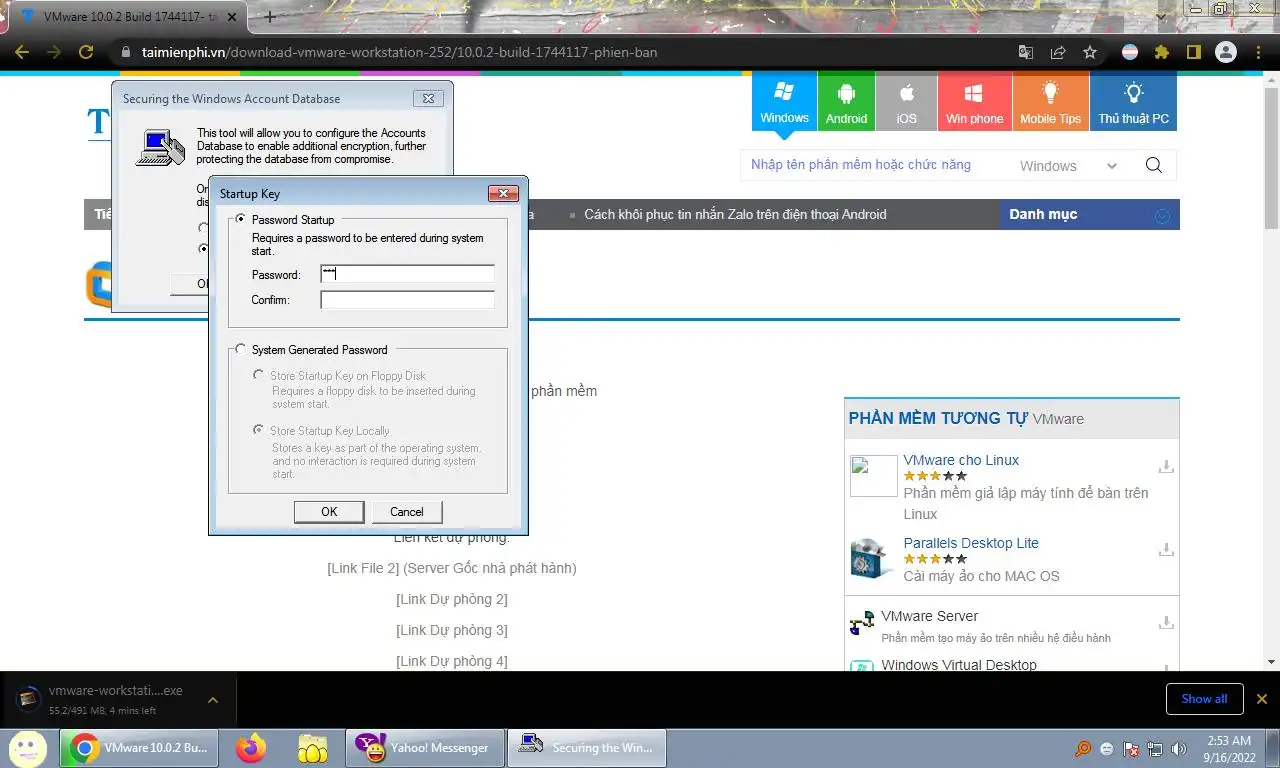This screenshot has height=768, width=1280.
Task: Click the translate page icon in address bar
Action: [x=1026, y=52]
